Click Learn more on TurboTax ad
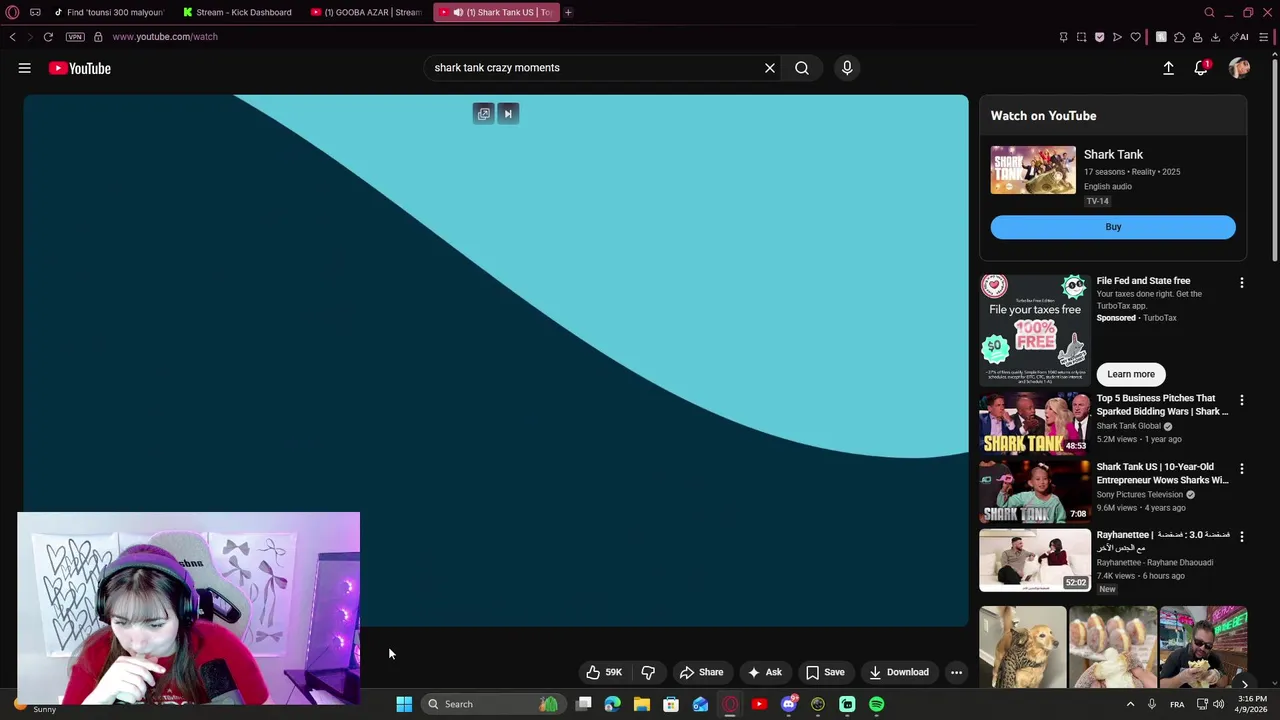Viewport: 1280px width, 720px height. point(1131,374)
